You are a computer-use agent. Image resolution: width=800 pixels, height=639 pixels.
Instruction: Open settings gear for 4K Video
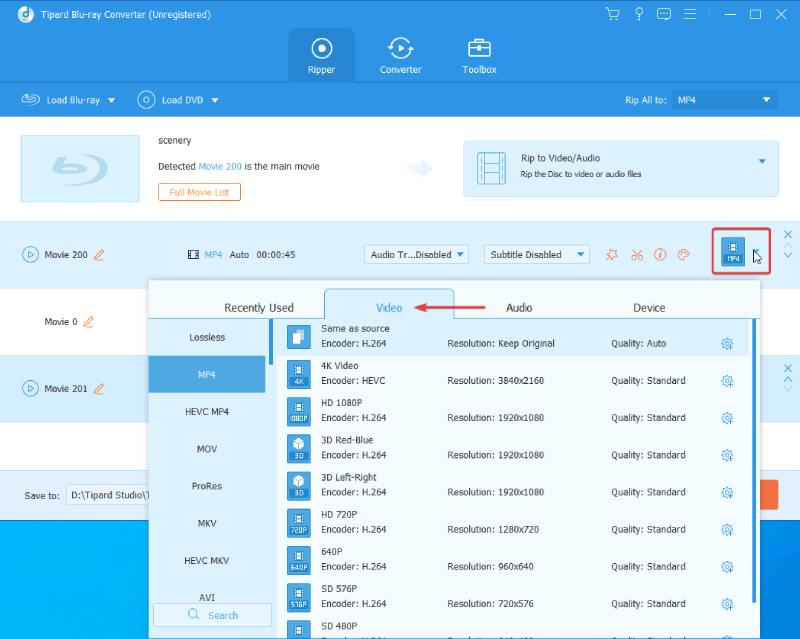[x=727, y=381]
